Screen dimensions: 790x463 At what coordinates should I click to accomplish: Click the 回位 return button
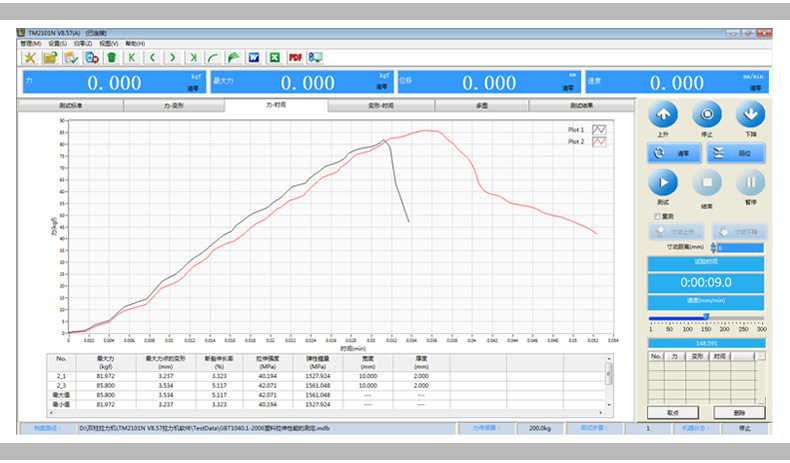(736, 153)
